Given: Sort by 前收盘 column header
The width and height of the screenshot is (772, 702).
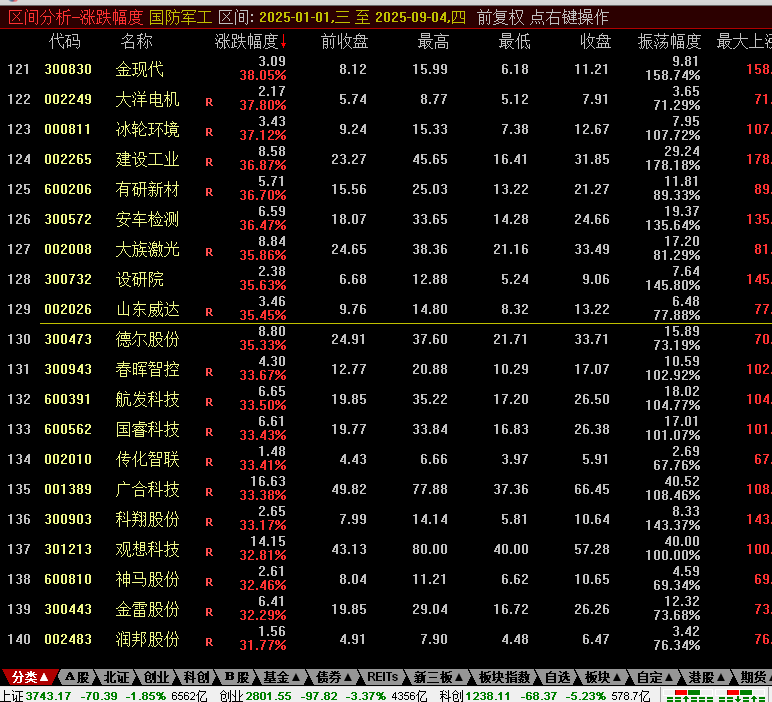Looking at the screenshot, I should coord(344,41).
